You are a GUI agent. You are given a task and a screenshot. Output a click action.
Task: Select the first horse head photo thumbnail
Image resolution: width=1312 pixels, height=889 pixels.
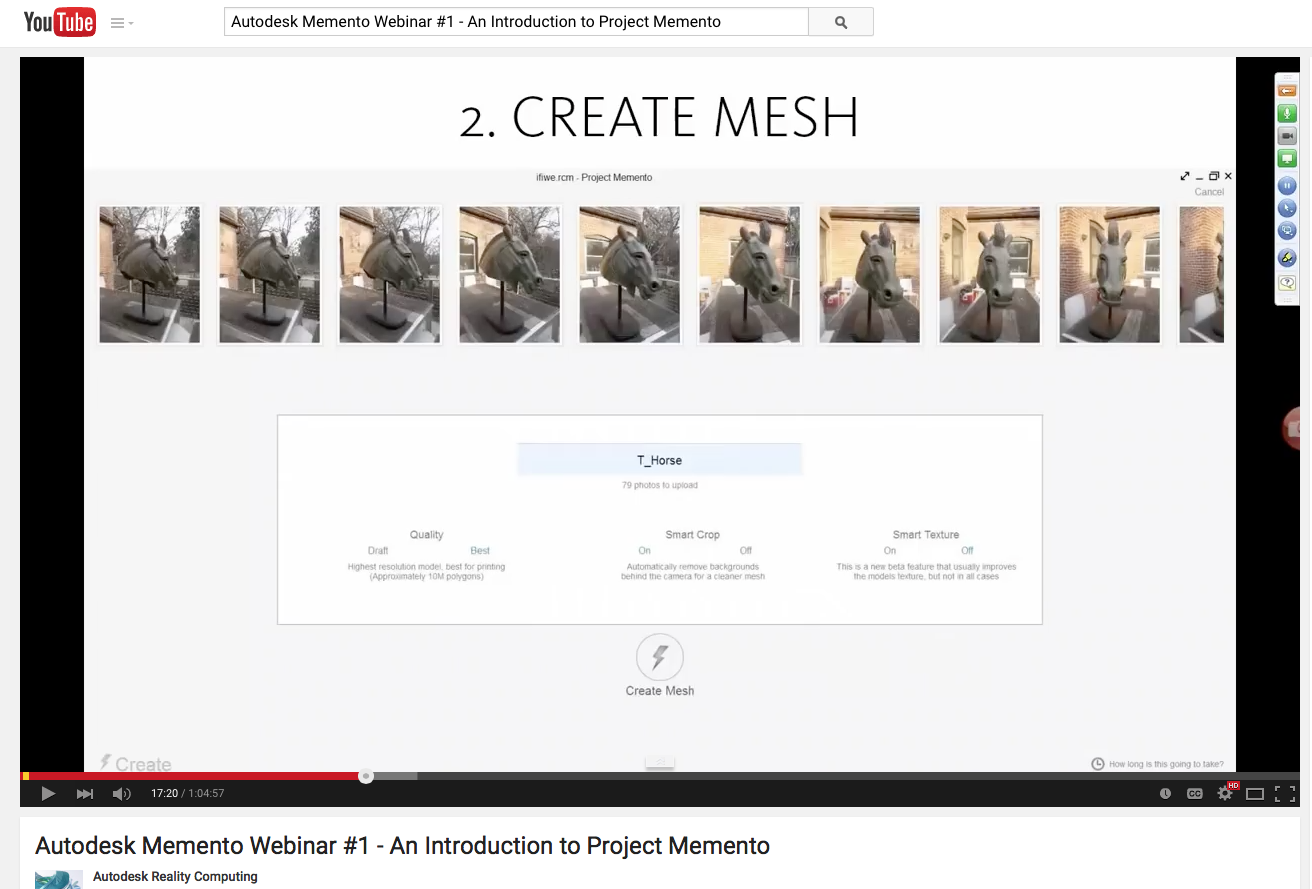pyautogui.click(x=150, y=275)
